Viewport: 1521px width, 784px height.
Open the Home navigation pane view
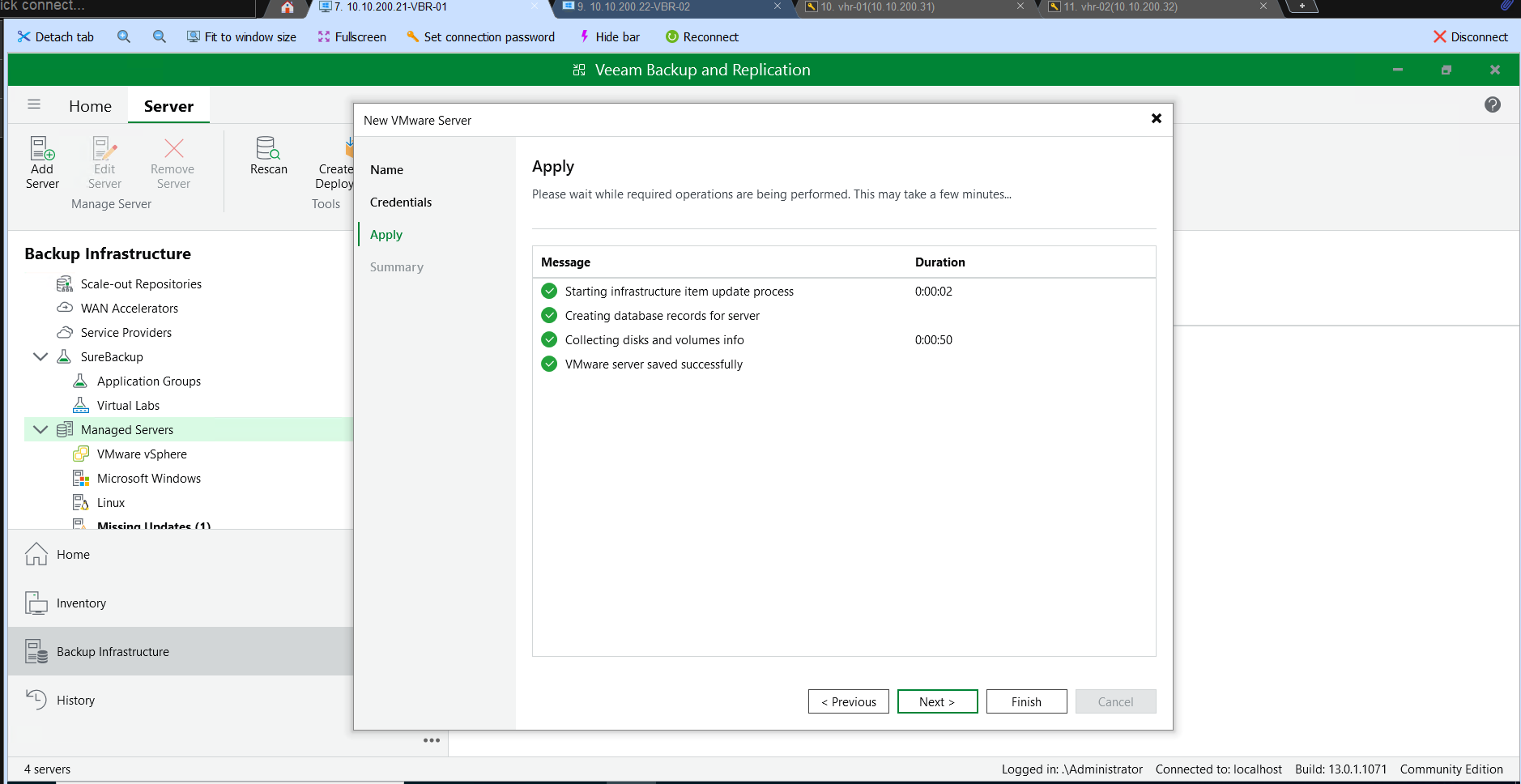coord(181,555)
